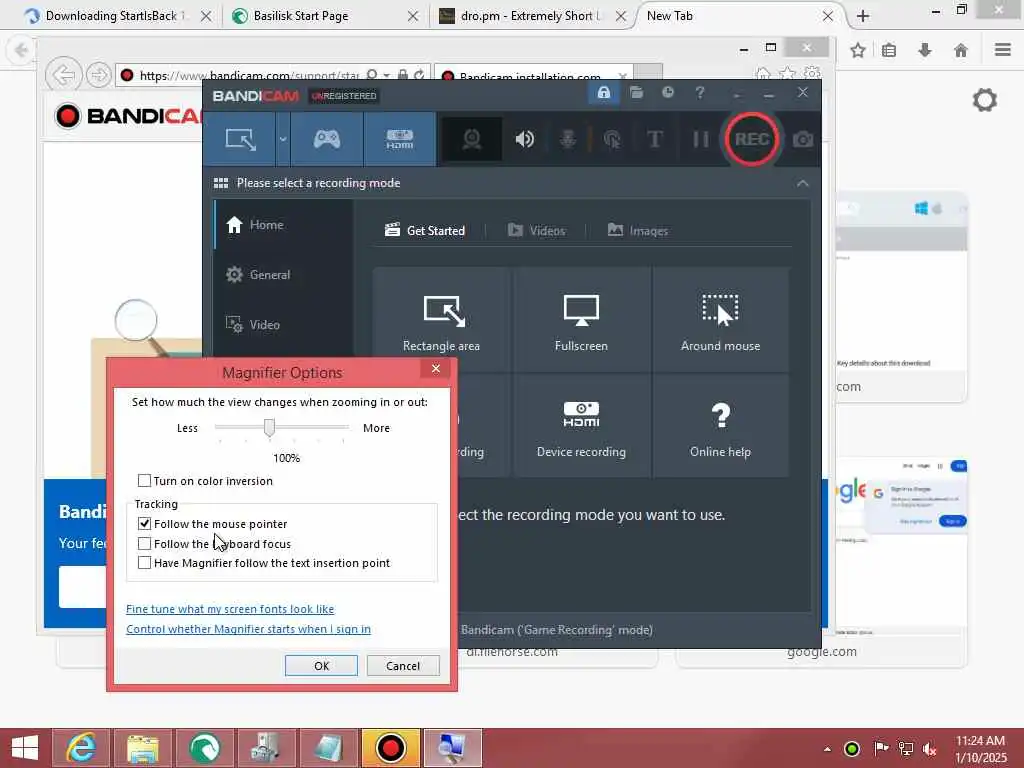This screenshot has width=1024, height=768.
Task: Choose the Rectangle area recording tile
Action: pos(441,320)
